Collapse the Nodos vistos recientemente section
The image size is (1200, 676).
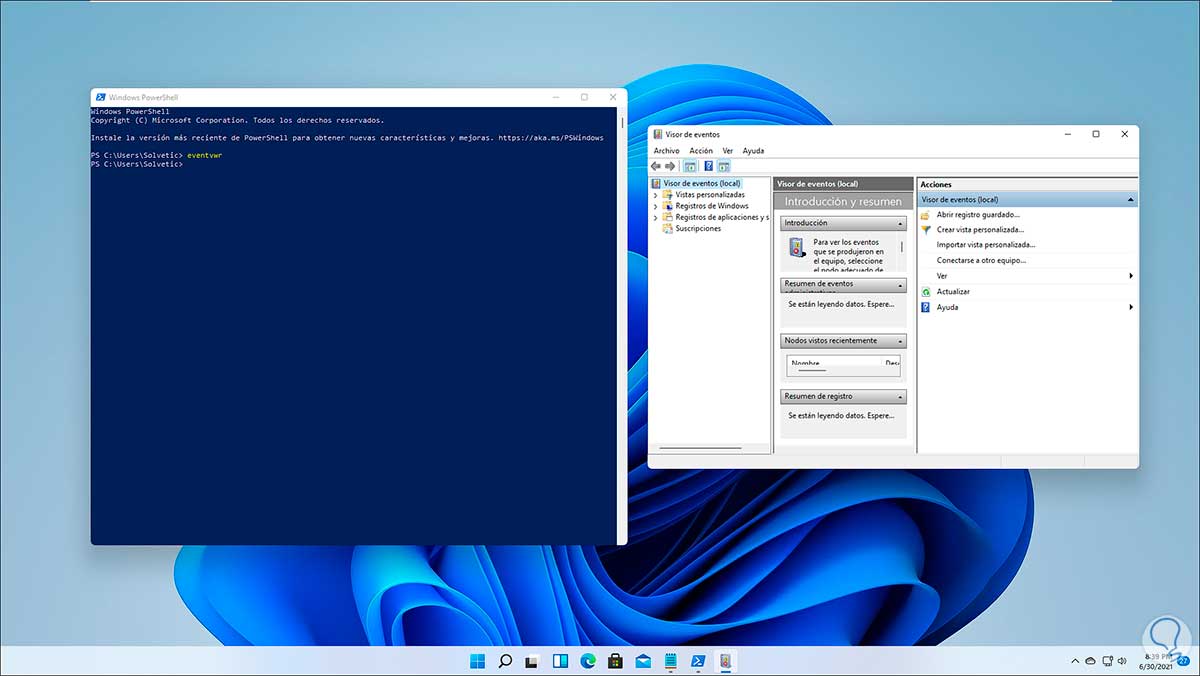[x=900, y=341]
